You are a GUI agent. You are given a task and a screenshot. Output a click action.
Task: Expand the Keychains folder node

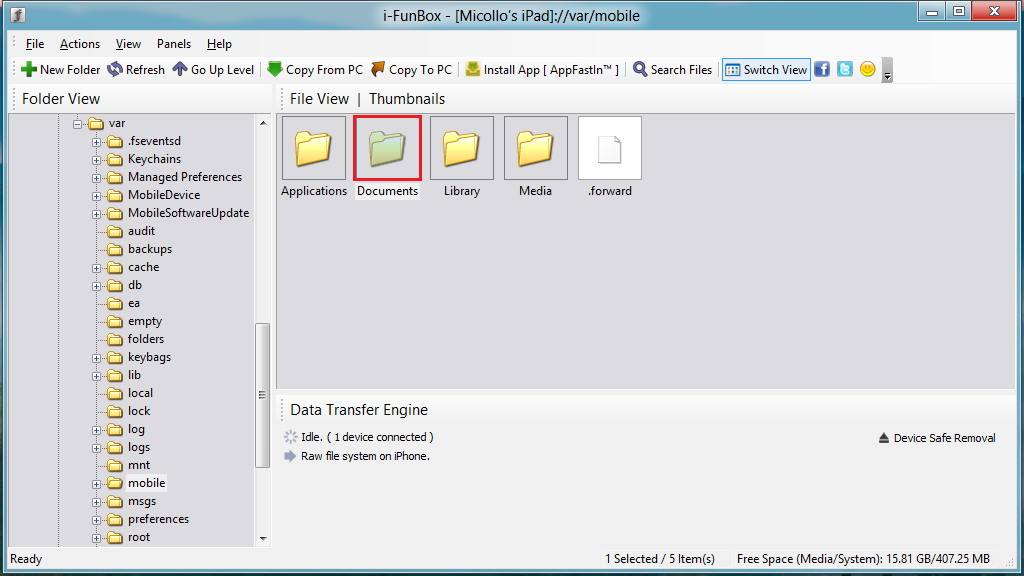[97, 160]
